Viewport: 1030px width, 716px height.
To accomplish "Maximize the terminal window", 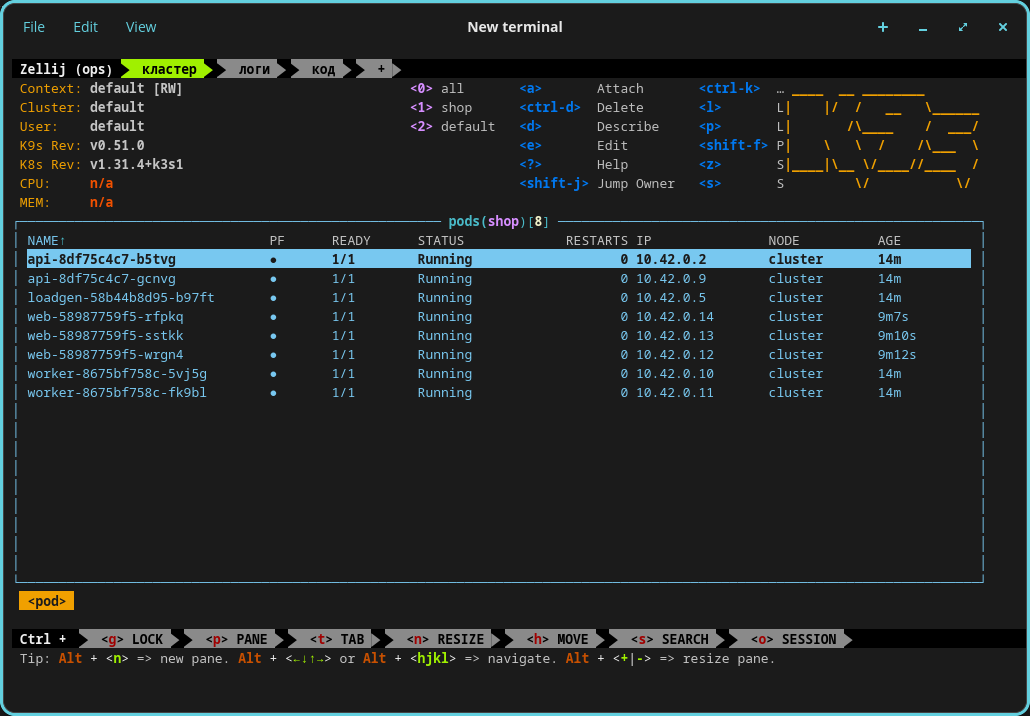I will 963,27.
